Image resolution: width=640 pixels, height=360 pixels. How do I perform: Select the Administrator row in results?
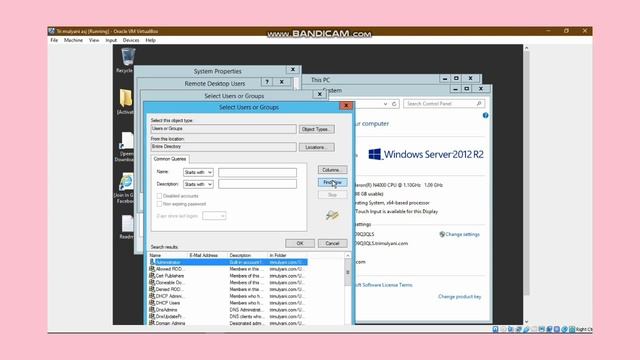pos(228,262)
